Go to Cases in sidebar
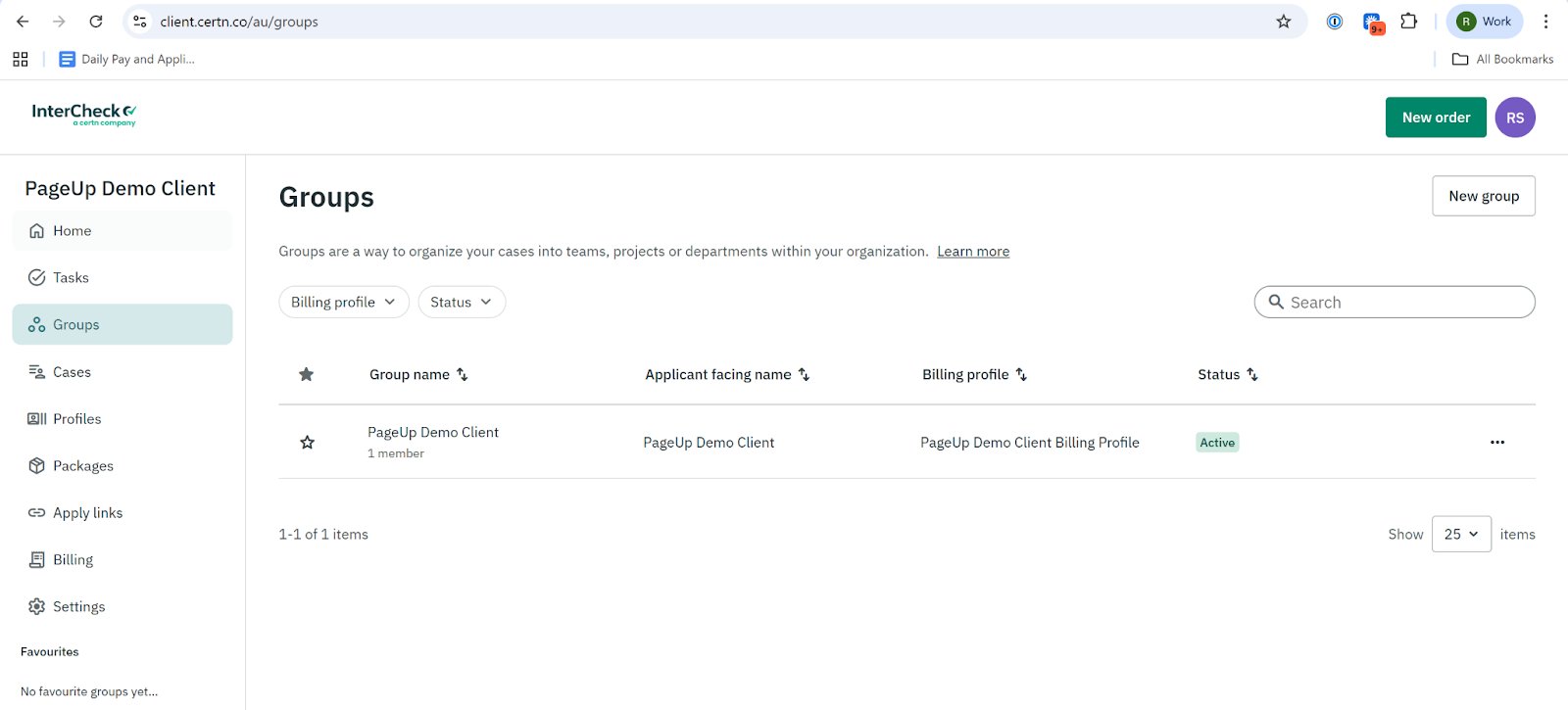 pos(72,372)
